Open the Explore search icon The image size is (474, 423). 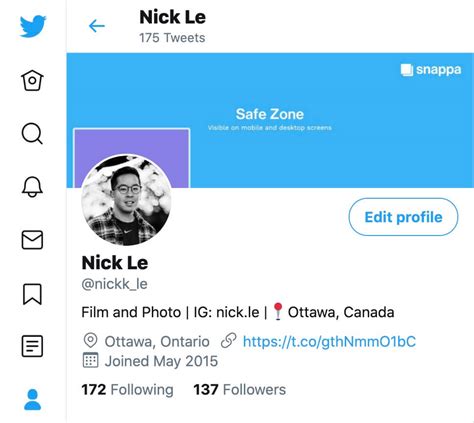tap(32, 134)
